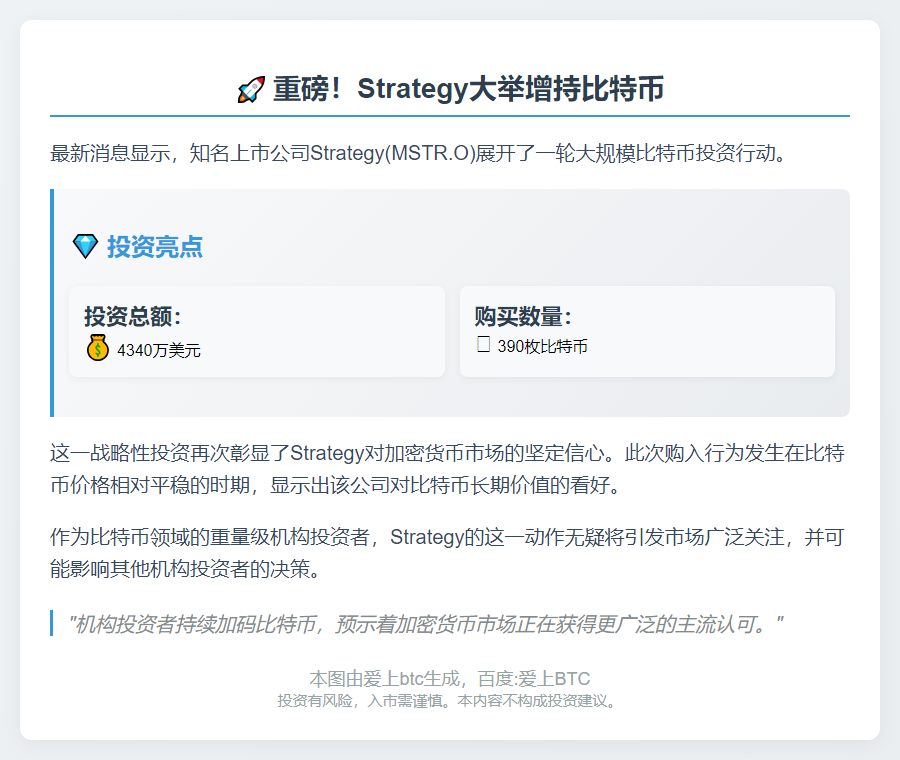Click the 投资亮点 section heading
The width and height of the screenshot is (900, 760).
(x=155, y=247)
